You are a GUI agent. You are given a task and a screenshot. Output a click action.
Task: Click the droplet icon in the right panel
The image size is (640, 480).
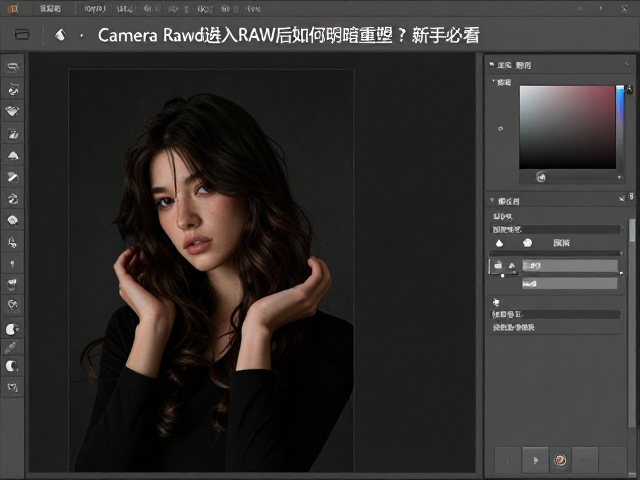[499, 243]
